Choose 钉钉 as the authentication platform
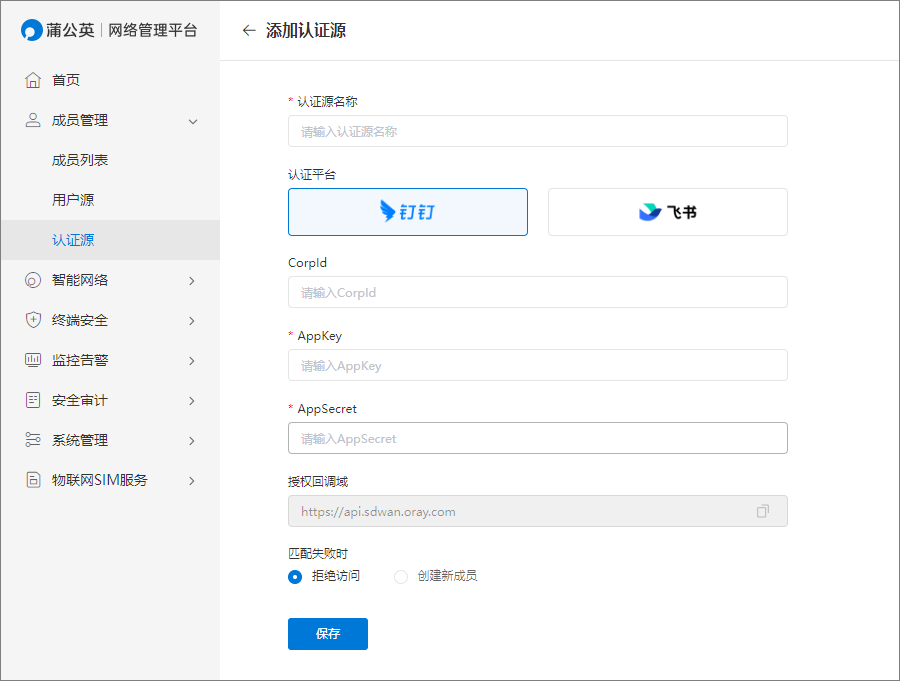This screenshot has height=681, width=900. point(408,212)
